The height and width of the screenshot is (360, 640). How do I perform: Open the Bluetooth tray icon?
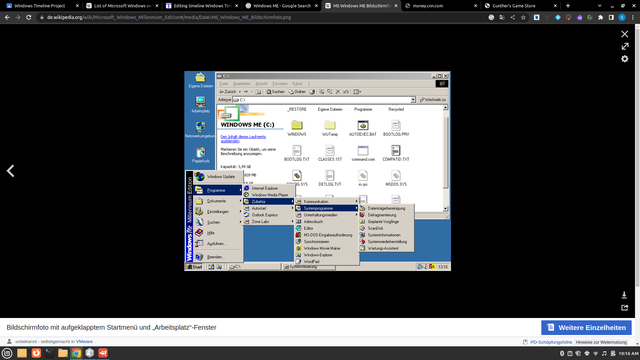tap(562, 353)
